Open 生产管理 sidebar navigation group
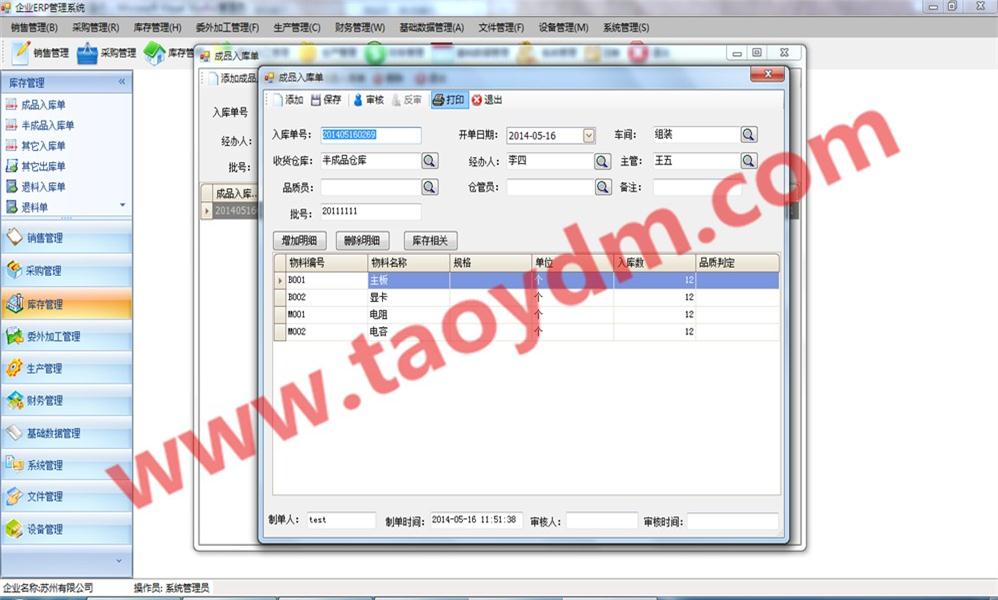The height and width of the screenshot is (600, 998). click(x=66, y=369)
